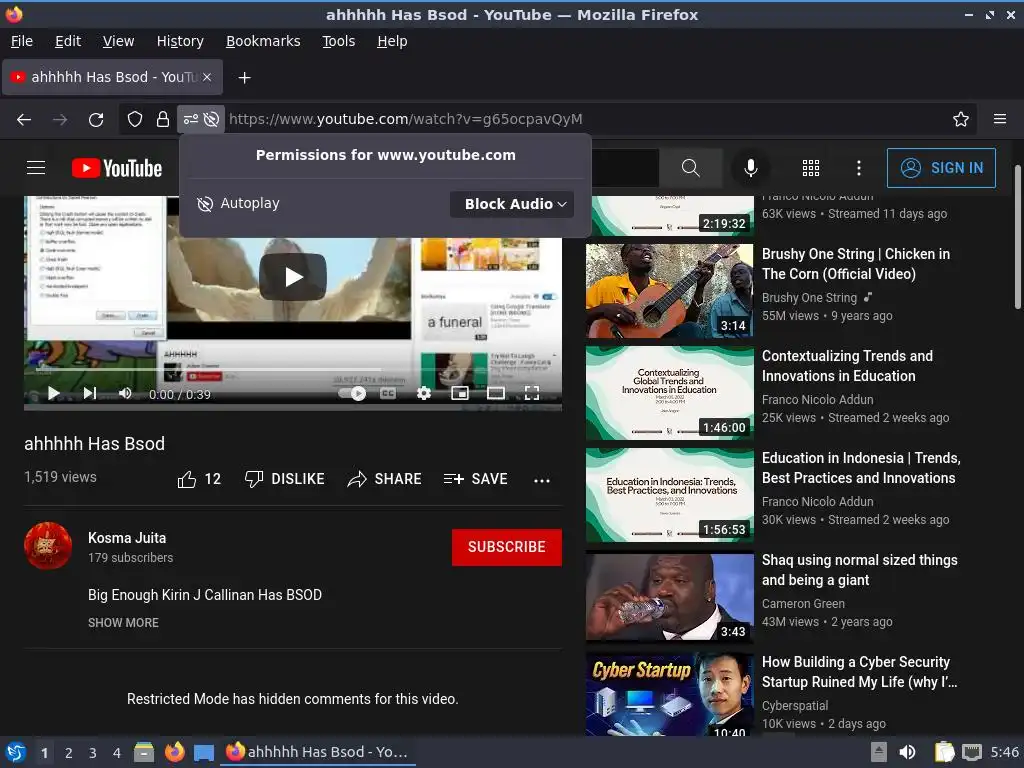Skip to the next video in player
1024x768 pixels.
(x=90, y=393)
